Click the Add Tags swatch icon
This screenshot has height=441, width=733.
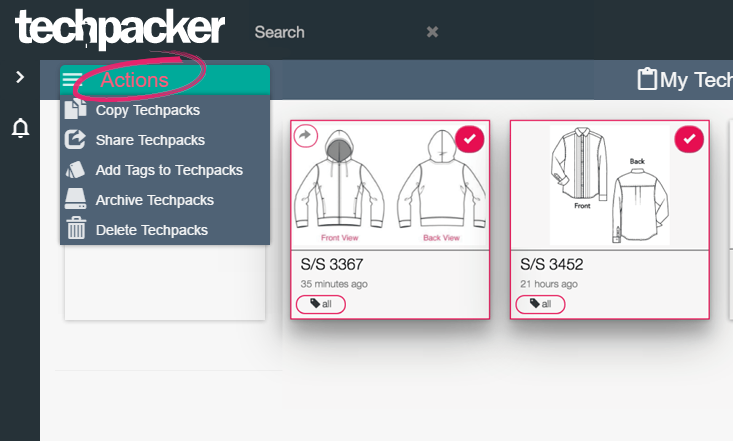pos(75,170)
